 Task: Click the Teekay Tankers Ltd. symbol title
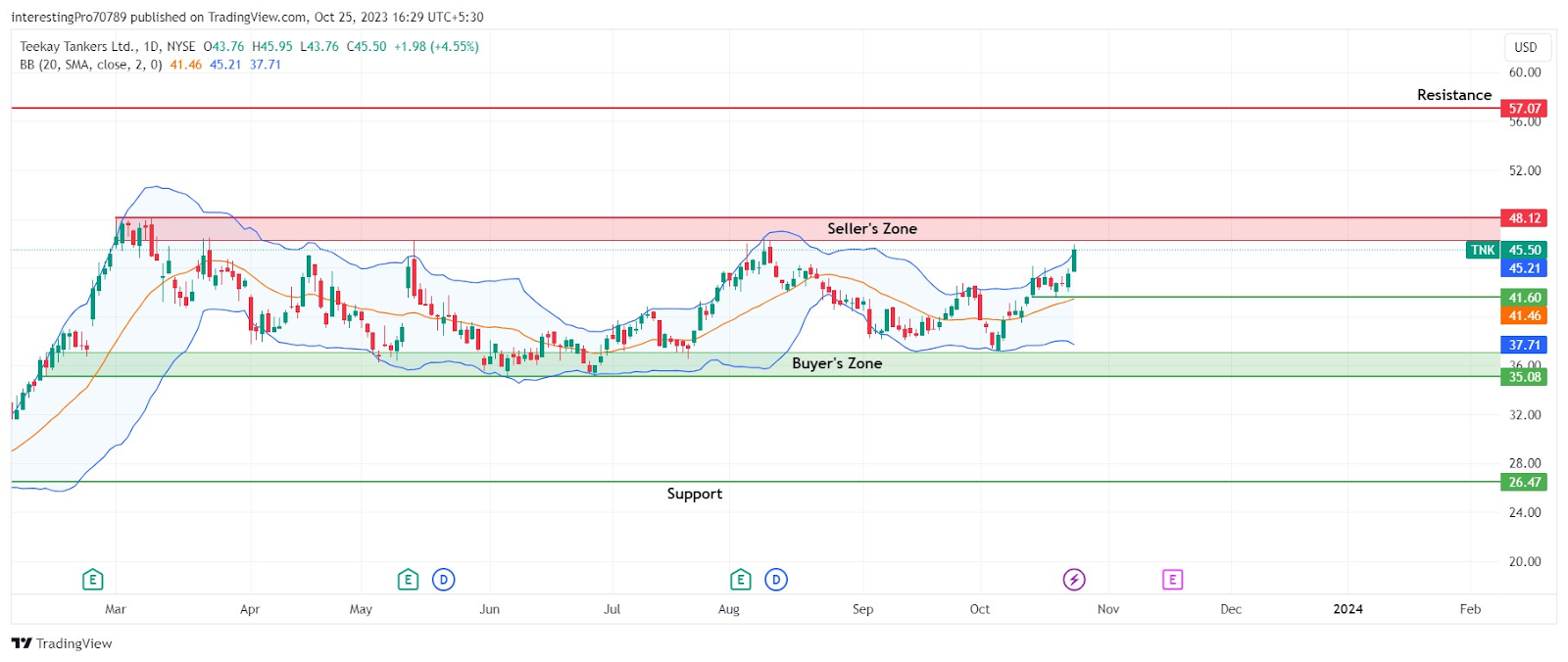tap(77, 46)
